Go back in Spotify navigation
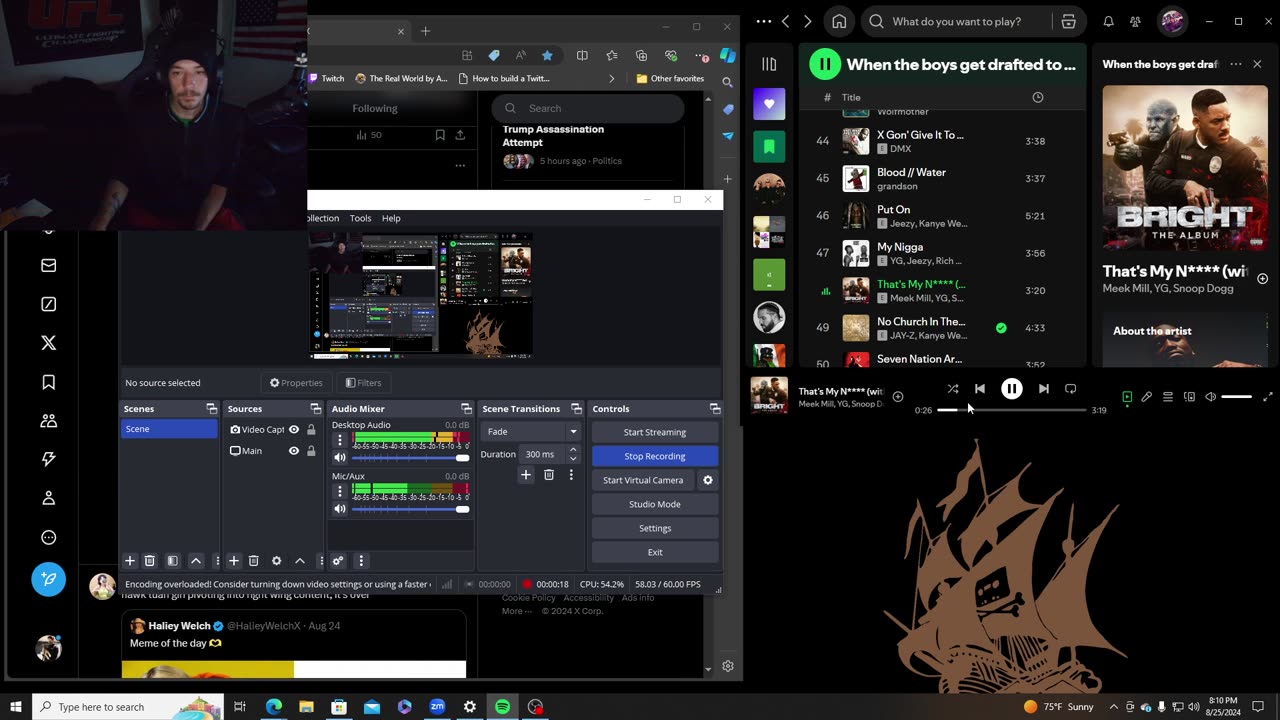 (x=786, y=21)
